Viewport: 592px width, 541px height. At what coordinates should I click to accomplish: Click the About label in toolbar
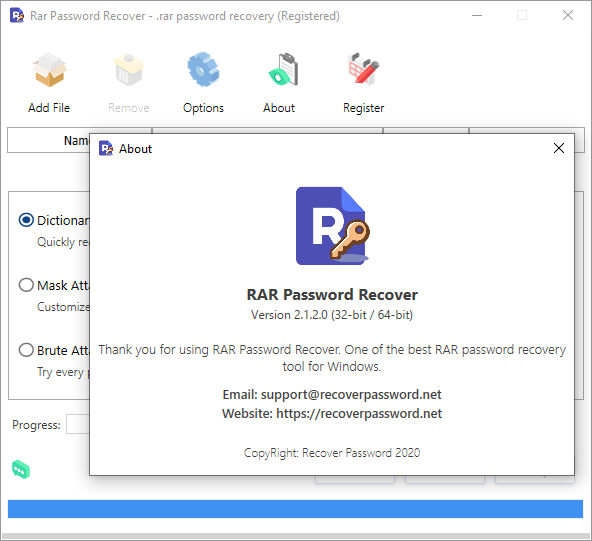[279, 108]
